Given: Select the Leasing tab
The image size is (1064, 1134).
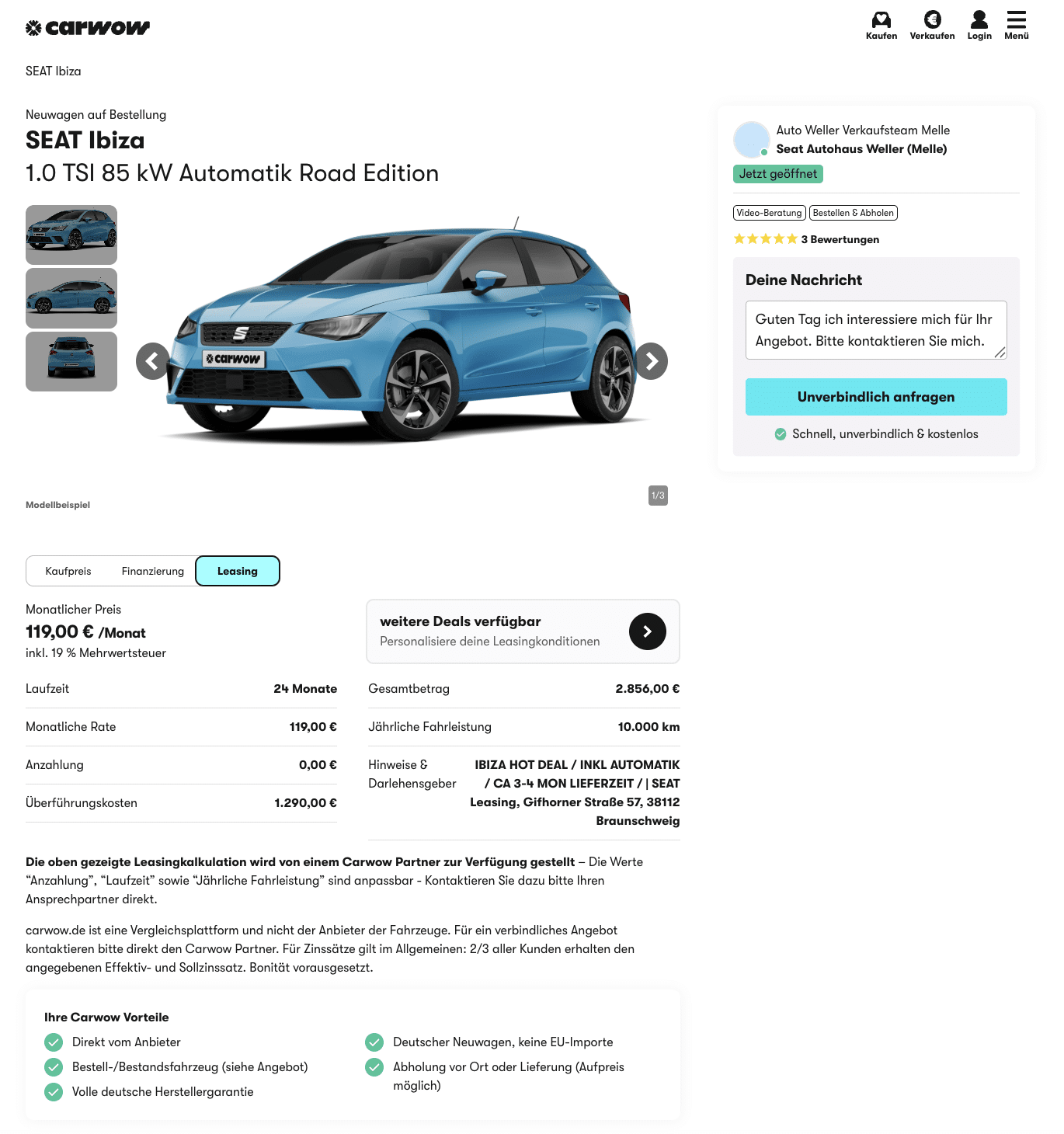Looking at the screenshot, I should [238, 571].
